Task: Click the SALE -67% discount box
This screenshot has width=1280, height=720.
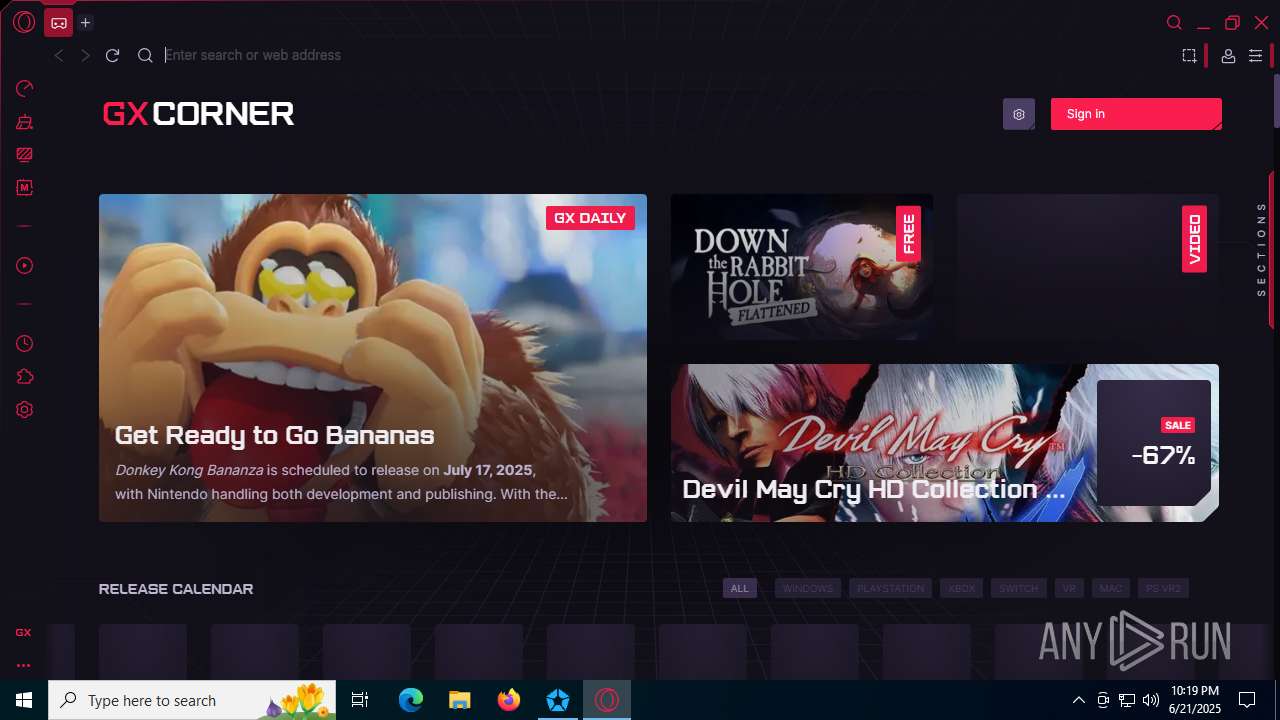Action: [x=1154, y=443]
